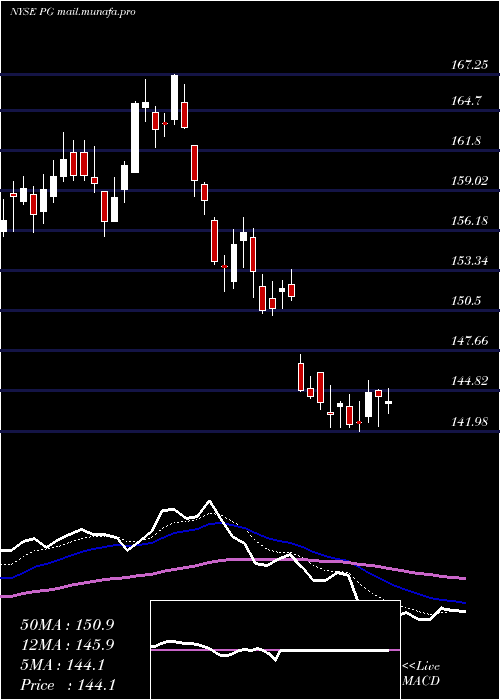The width and height of the screenshot is (500, 700).
Task: Click the 161.8 price level label
Action: click(466, 141)
